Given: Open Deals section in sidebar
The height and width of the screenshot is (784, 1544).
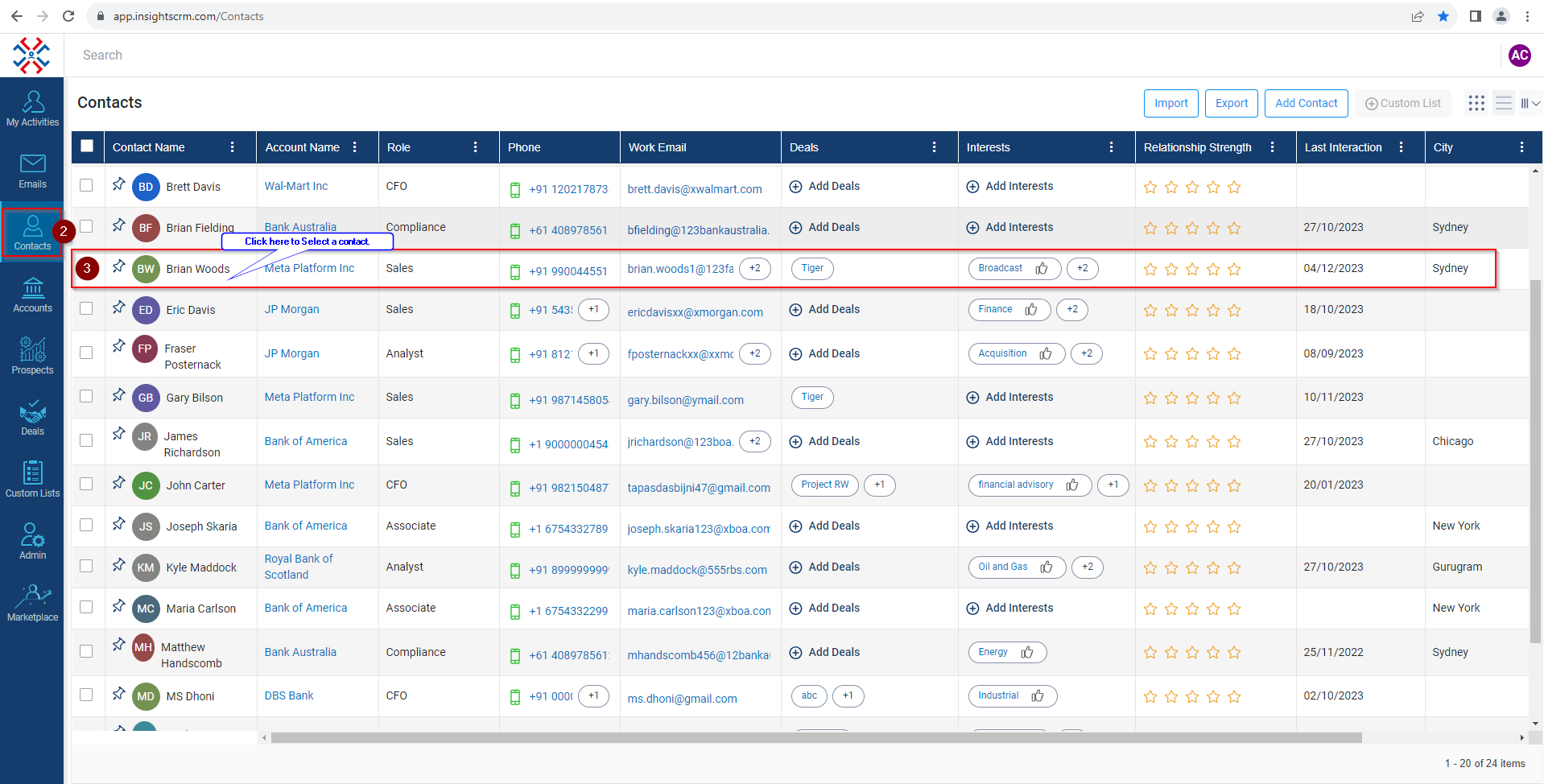Looking at the screenshot, I should (32, 418).
